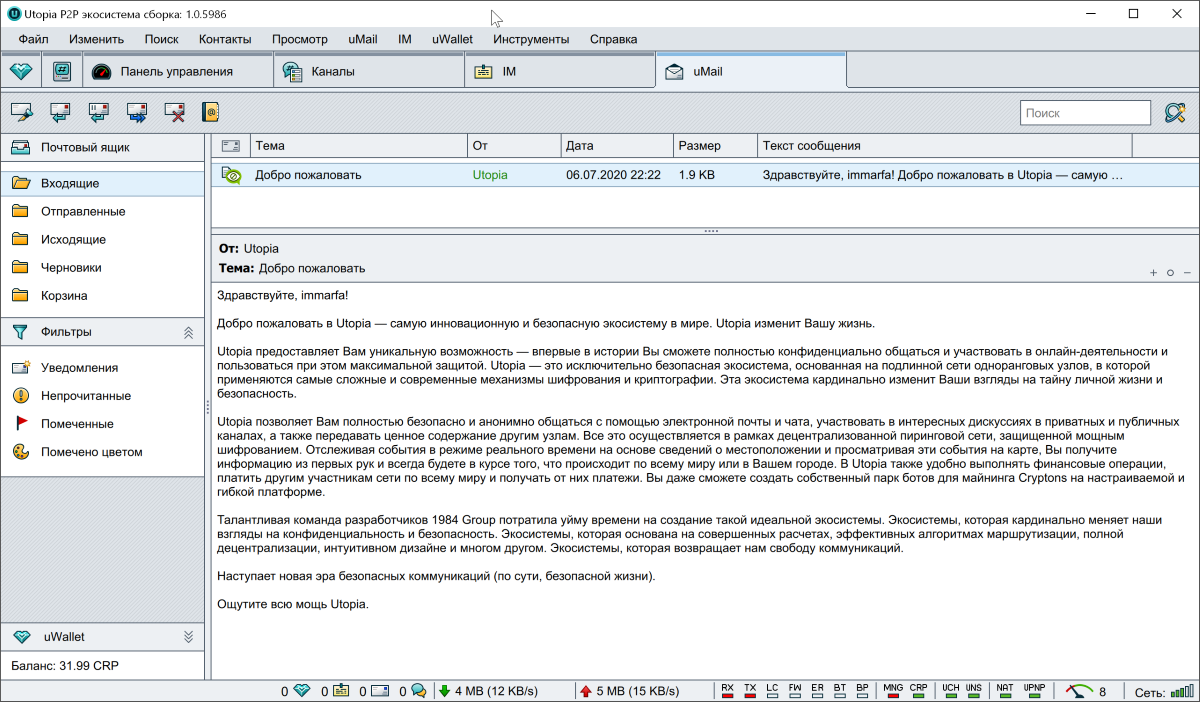Click the green download traffic arrow

(443, 691)
